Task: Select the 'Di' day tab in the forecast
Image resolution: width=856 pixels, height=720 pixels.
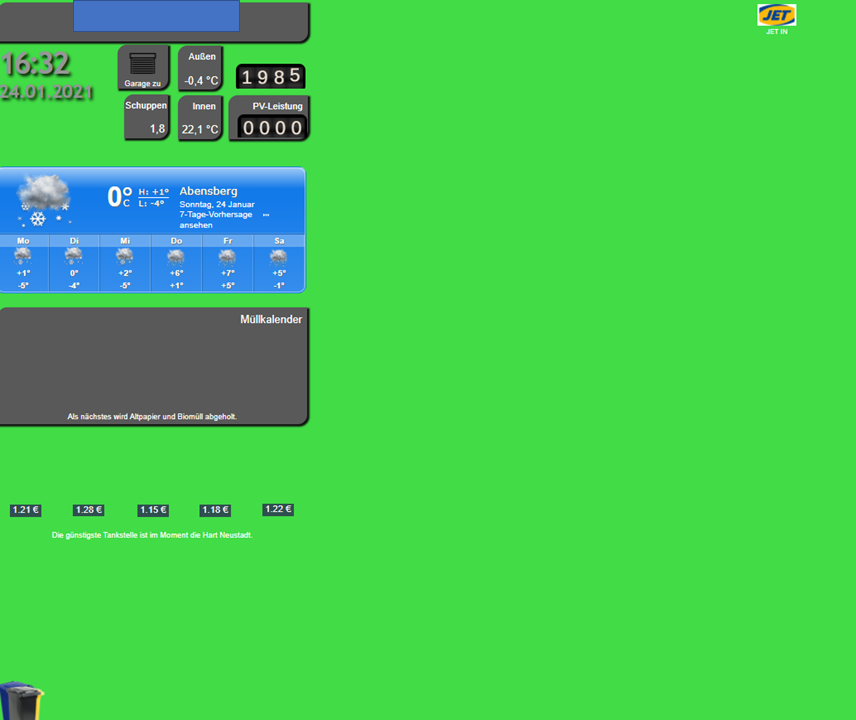Action: tap(72, 240)
